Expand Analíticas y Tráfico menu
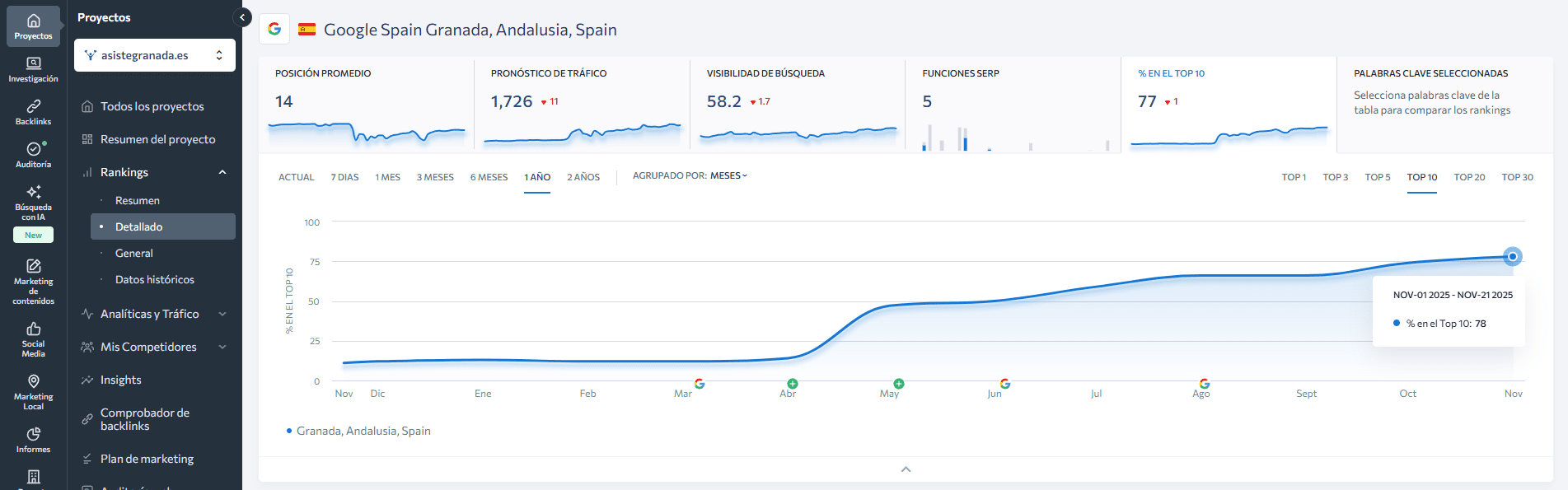 (222, 314)
